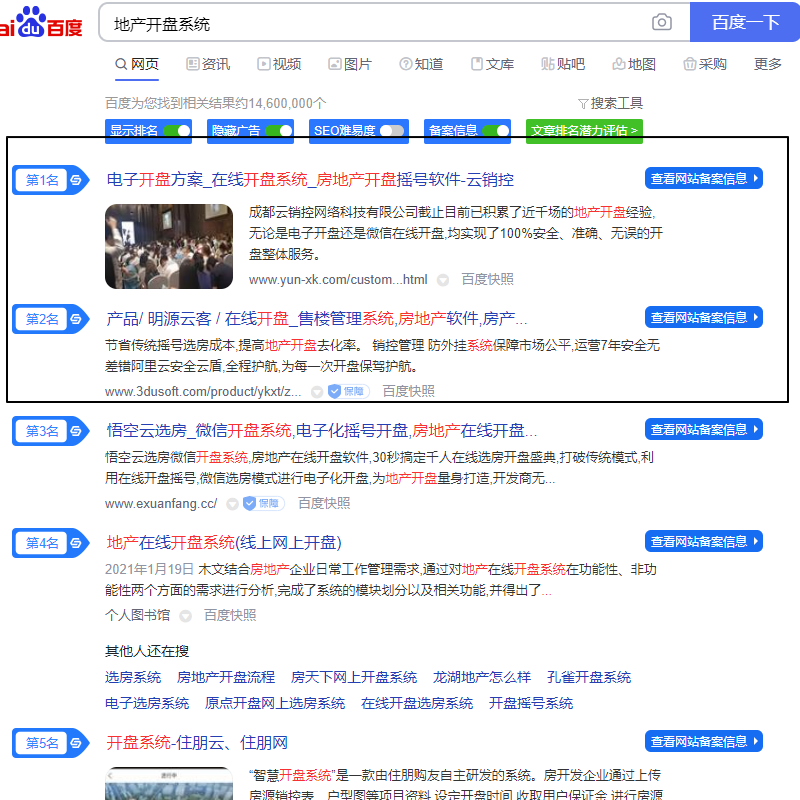Open 百度快照 for the exuanfang.cc result

[324, 504]
